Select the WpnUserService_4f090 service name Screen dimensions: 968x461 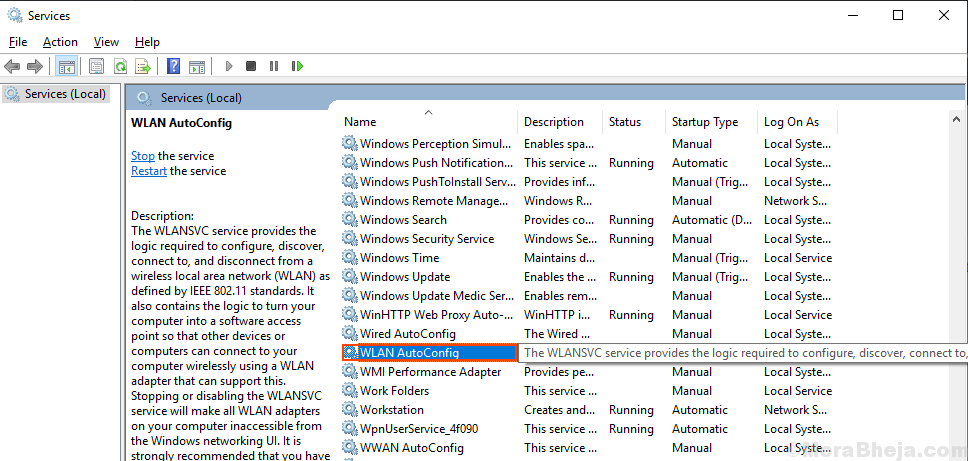419,429
